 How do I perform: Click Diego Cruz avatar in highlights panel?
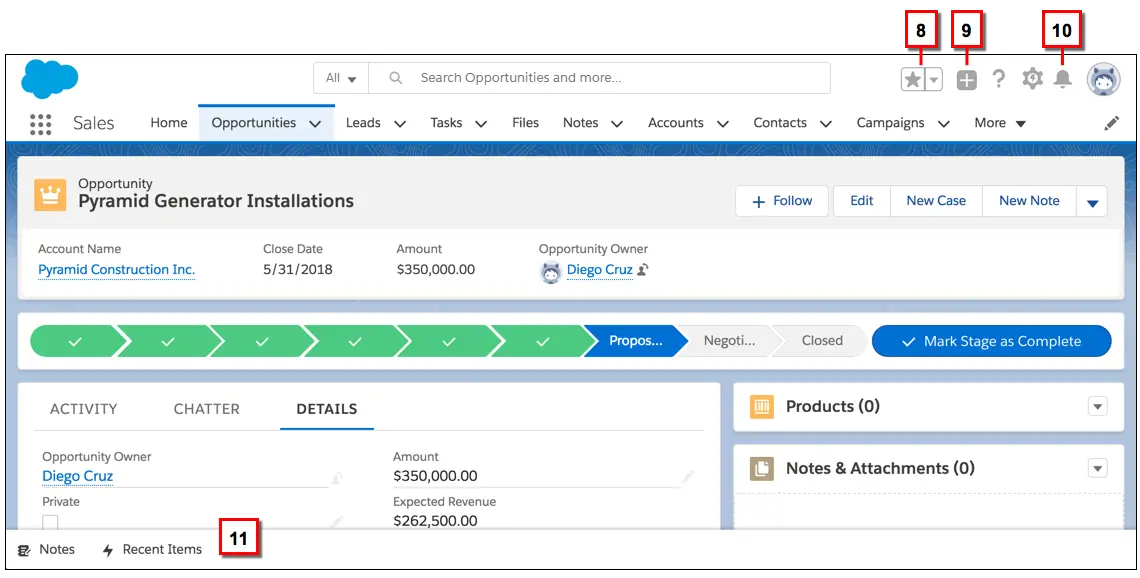[550, 272]
